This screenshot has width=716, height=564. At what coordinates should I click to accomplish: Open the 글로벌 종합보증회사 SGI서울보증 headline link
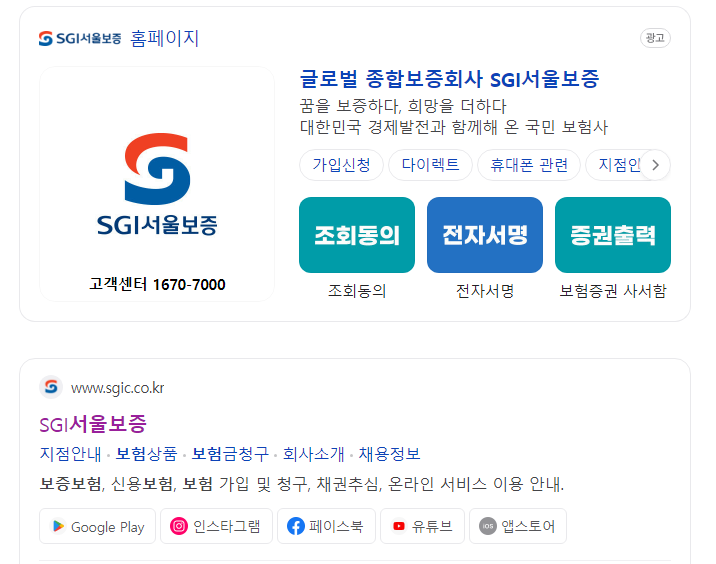449,79
